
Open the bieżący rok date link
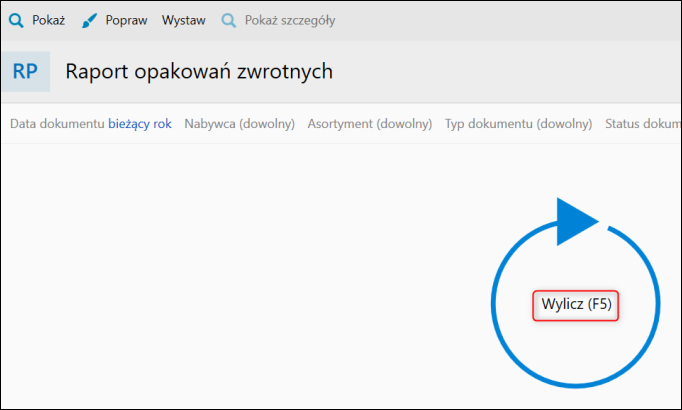[140, 124]
